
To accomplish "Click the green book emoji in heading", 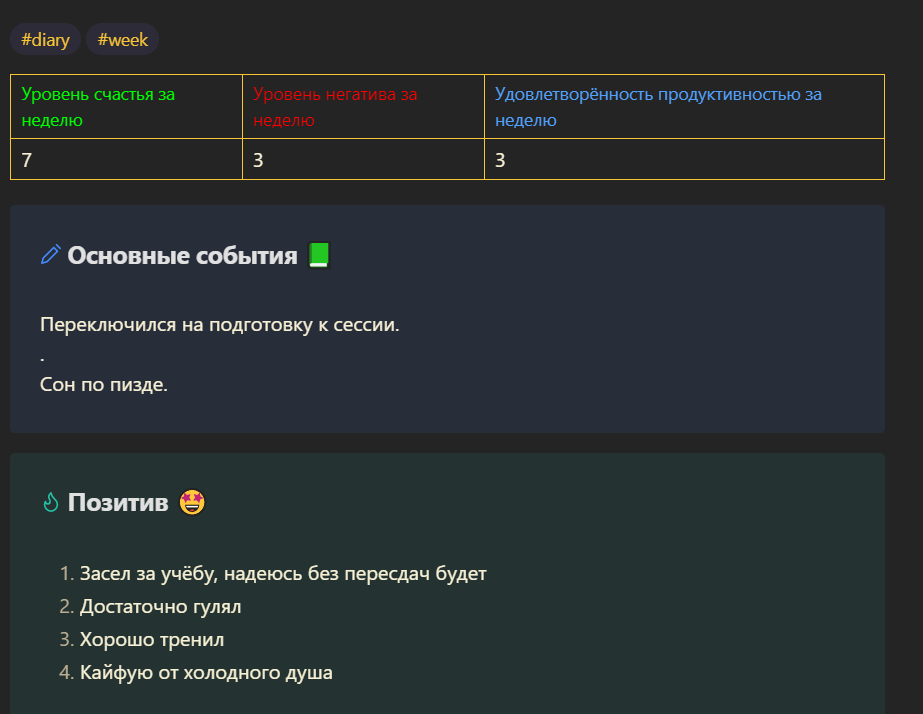I will point(319,255).
